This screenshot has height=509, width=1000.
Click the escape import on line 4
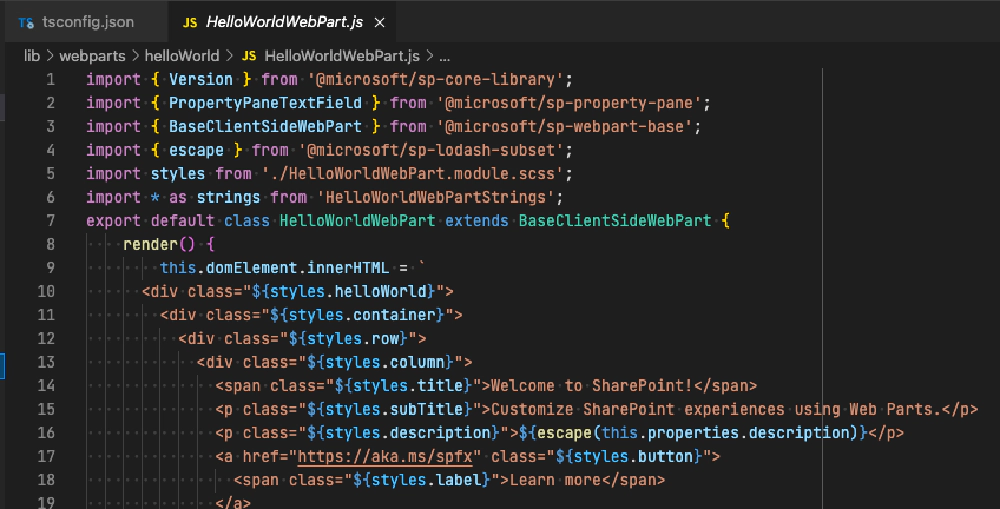click(x=196, y=150)
